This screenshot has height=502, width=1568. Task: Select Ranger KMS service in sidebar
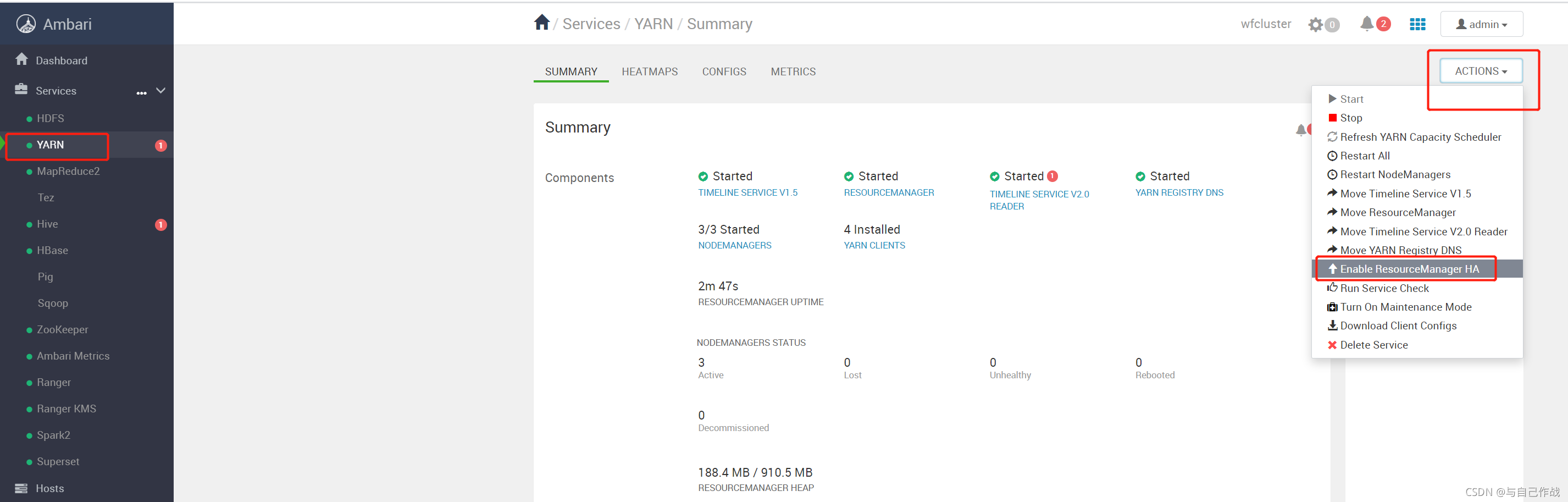click(x=67, y=409)
